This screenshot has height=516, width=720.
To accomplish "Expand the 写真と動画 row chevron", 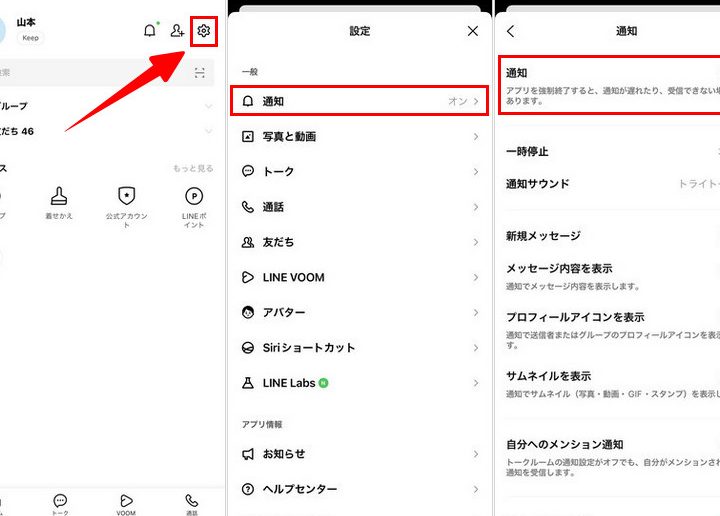I will [x=476, y=136].
